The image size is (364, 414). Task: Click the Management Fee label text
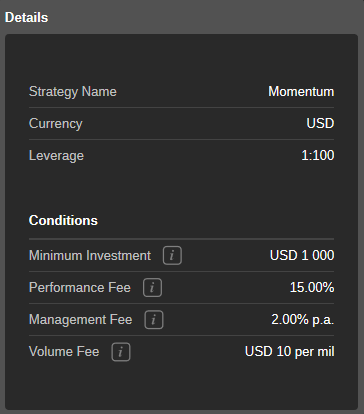(80, 320)
